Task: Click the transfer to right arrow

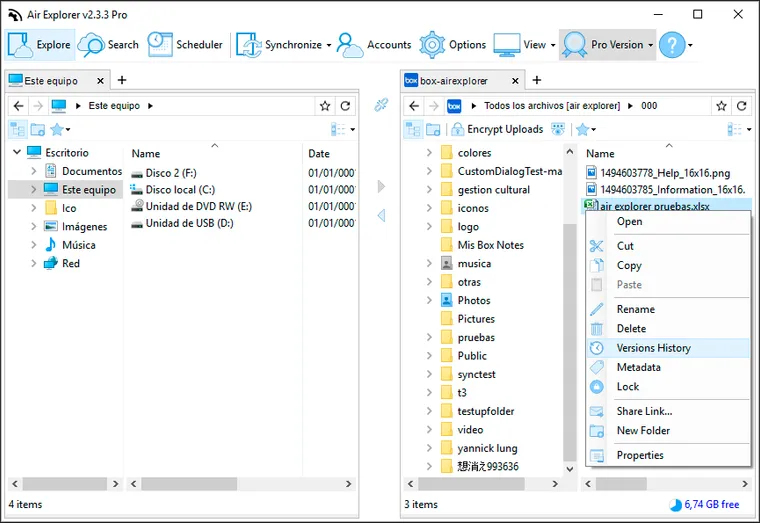Action: [381, 187]
